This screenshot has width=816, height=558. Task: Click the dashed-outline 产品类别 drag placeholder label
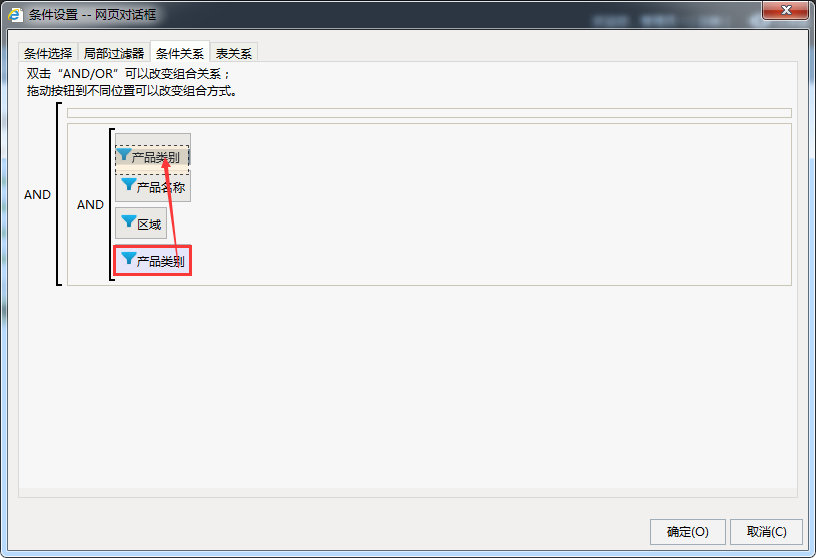click(x=155, y=157)
